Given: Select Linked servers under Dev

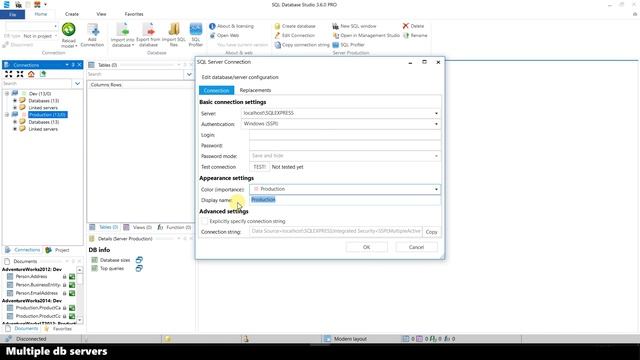Looking at the screenshot, I should [x=43, y=108].
